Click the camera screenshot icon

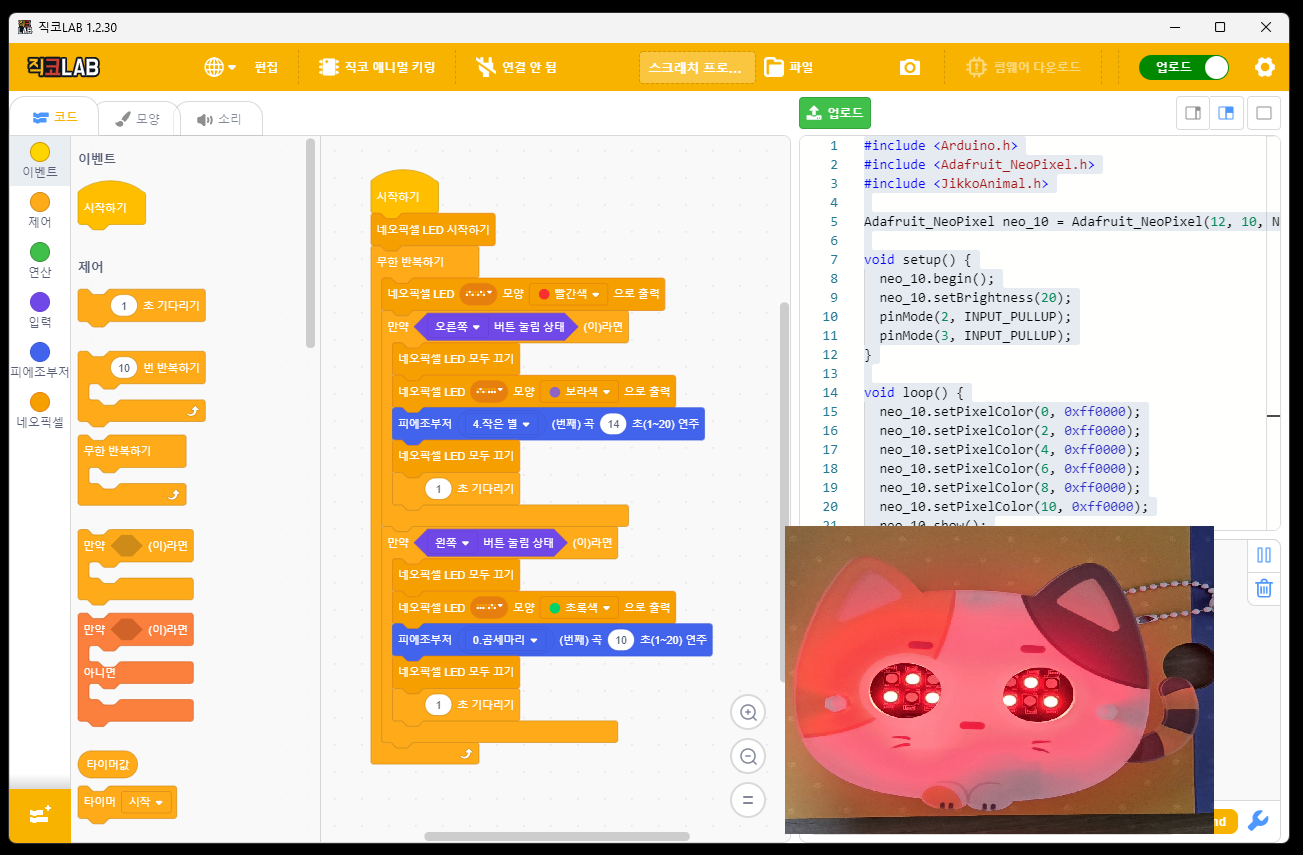(x=909, y=67)
